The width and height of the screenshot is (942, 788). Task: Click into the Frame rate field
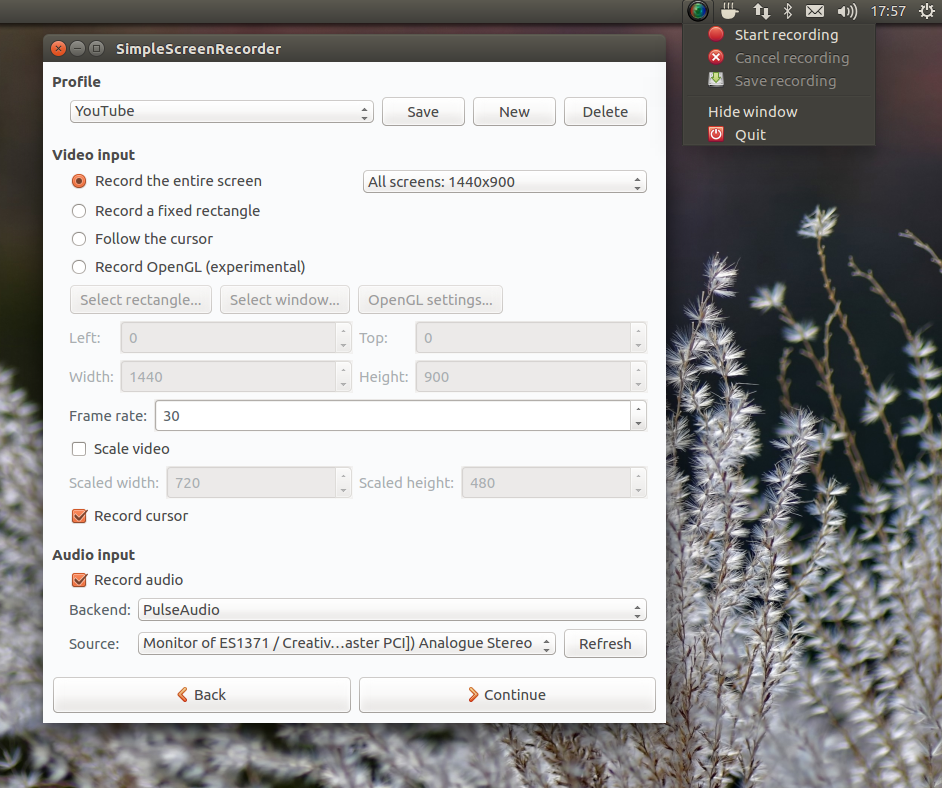(390, 416)
